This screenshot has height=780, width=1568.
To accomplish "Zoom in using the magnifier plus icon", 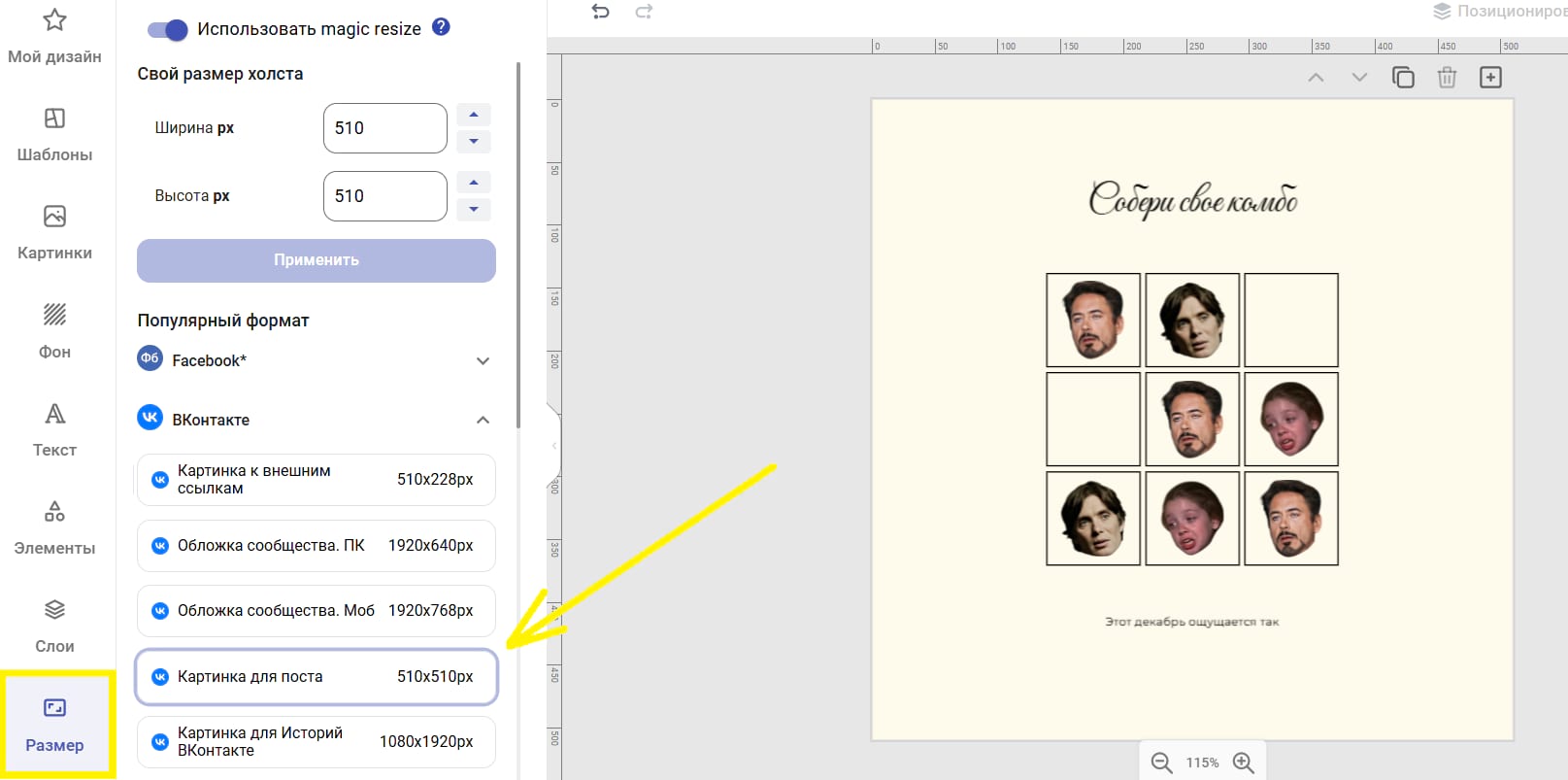I will pos(1244,763).
